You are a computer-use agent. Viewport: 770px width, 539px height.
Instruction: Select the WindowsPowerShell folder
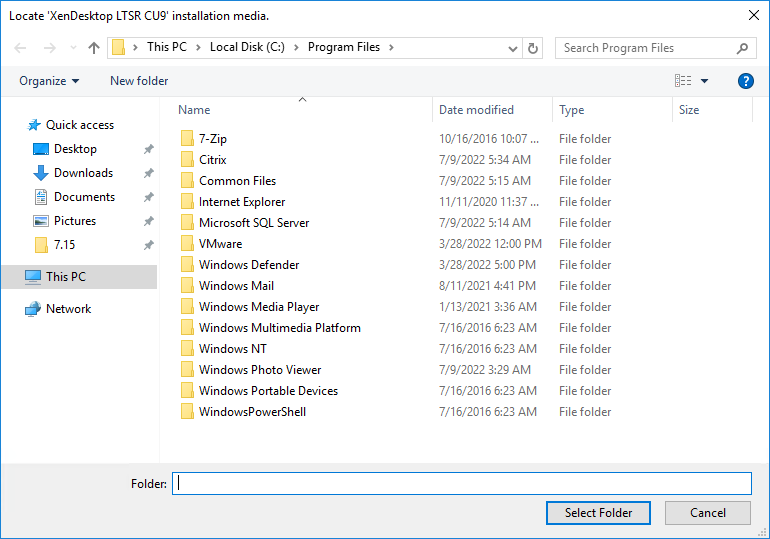tap(252, 412)
